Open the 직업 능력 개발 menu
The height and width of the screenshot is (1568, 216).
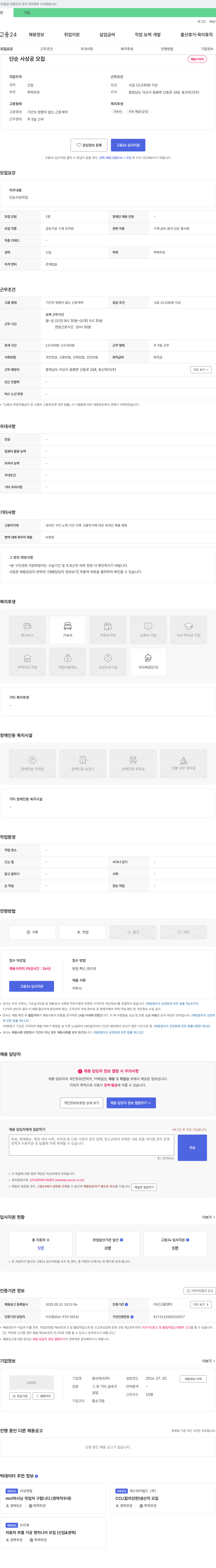[148, 35]
